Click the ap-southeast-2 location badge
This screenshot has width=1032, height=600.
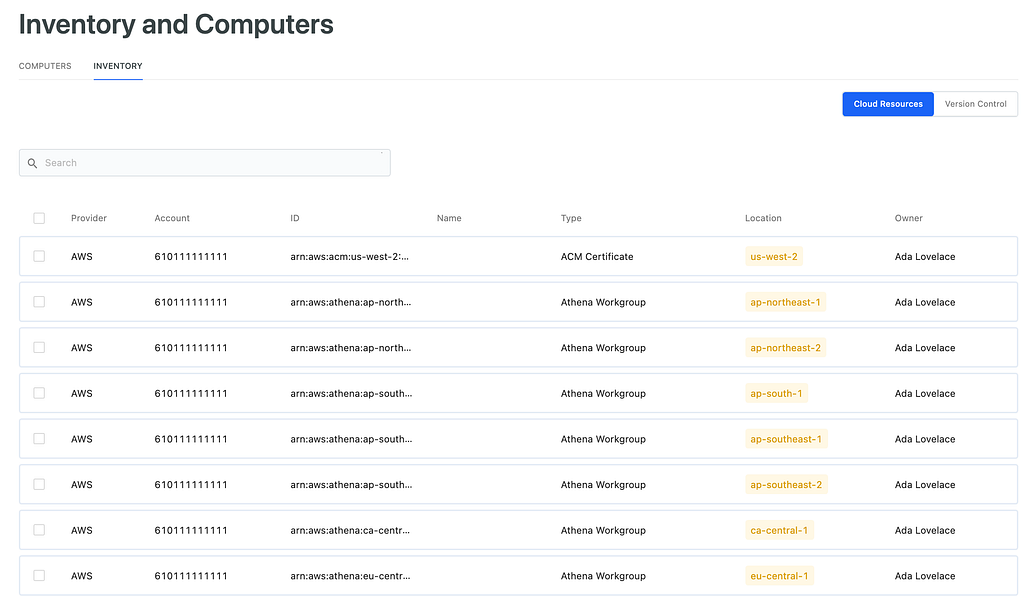(x=786, y=485)
